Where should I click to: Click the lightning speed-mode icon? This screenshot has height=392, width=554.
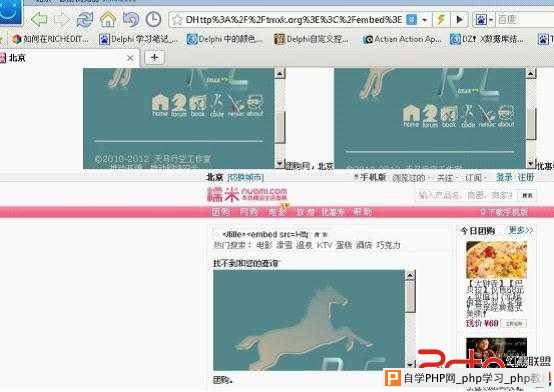click(441, 19)
